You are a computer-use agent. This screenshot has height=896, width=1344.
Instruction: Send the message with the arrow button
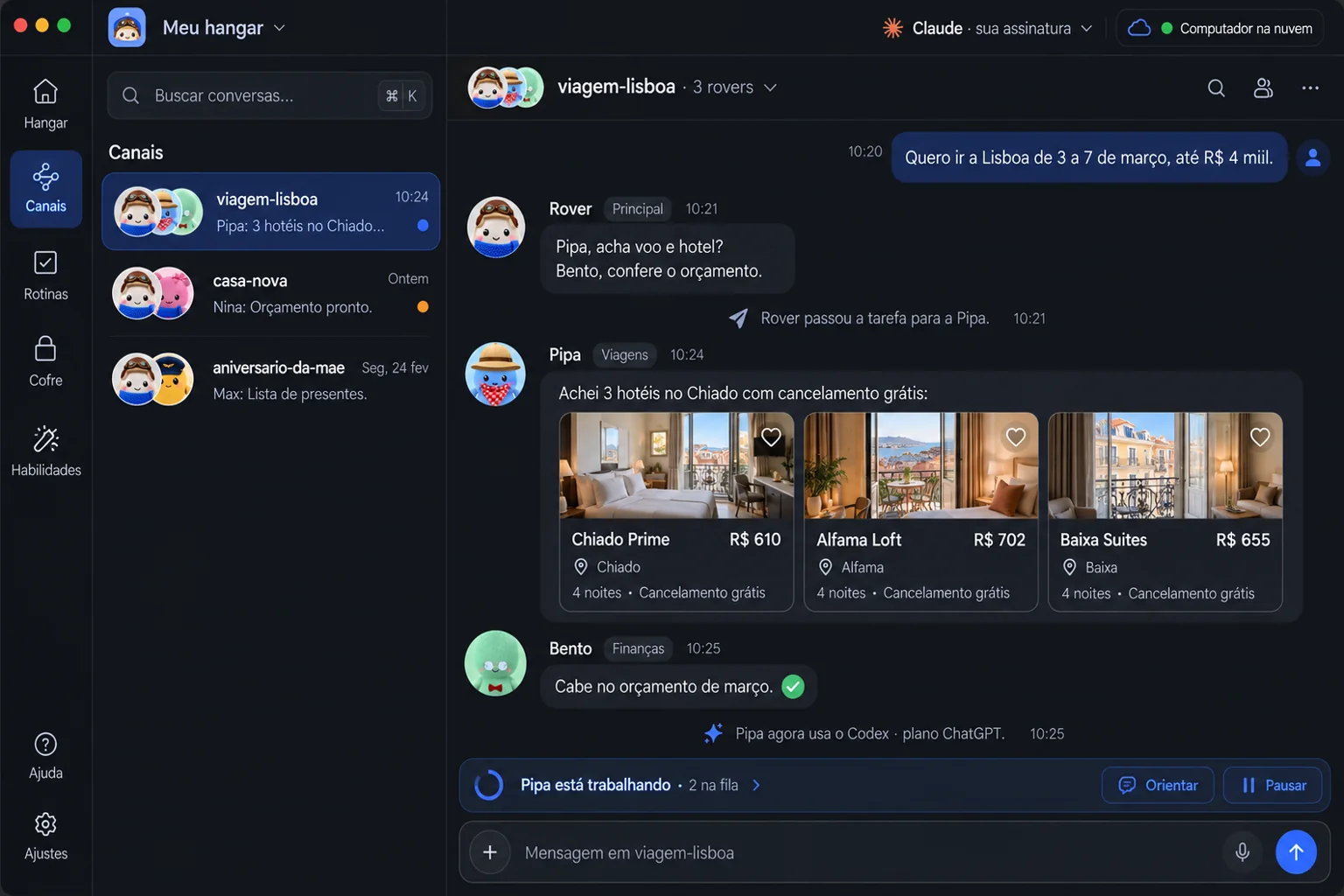pyautogui.click(x=1296, y=852)
